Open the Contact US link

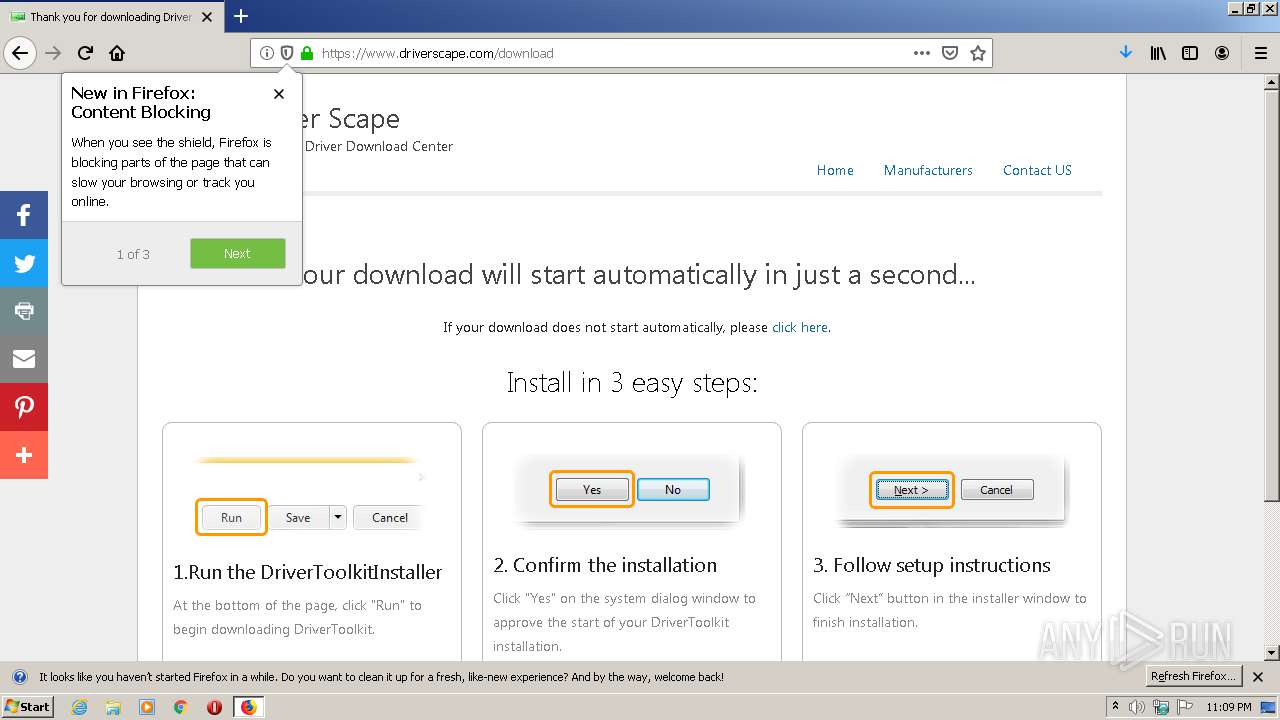(1037, 170)
